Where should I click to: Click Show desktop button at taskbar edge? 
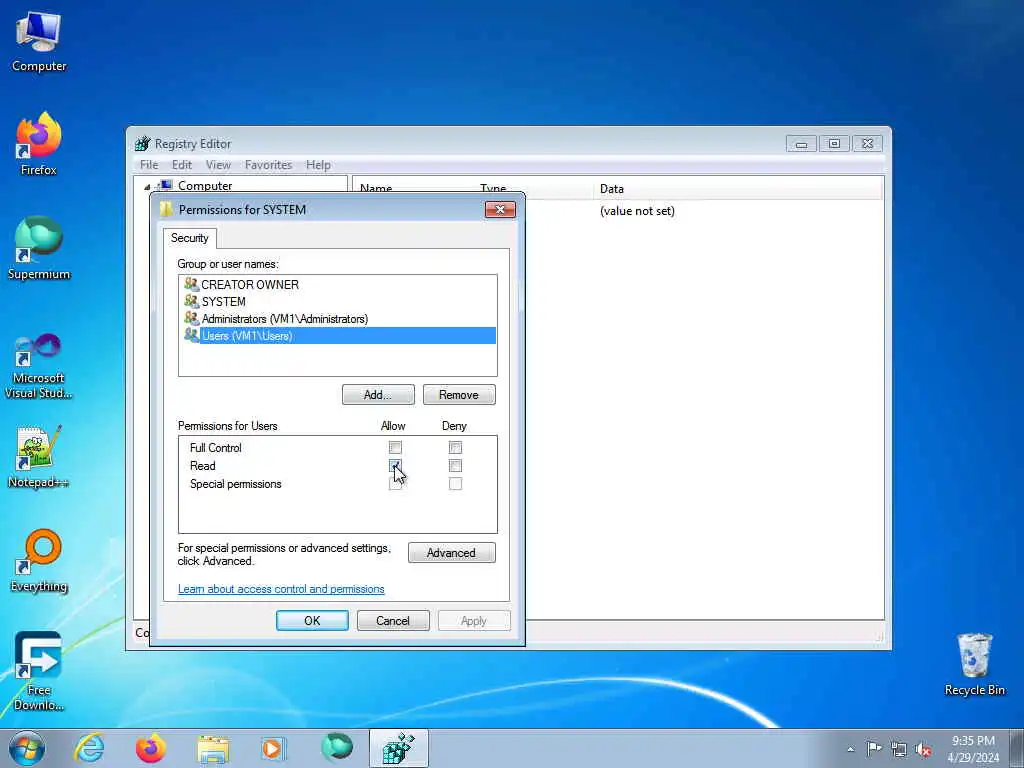click(x=1017, y=748)
